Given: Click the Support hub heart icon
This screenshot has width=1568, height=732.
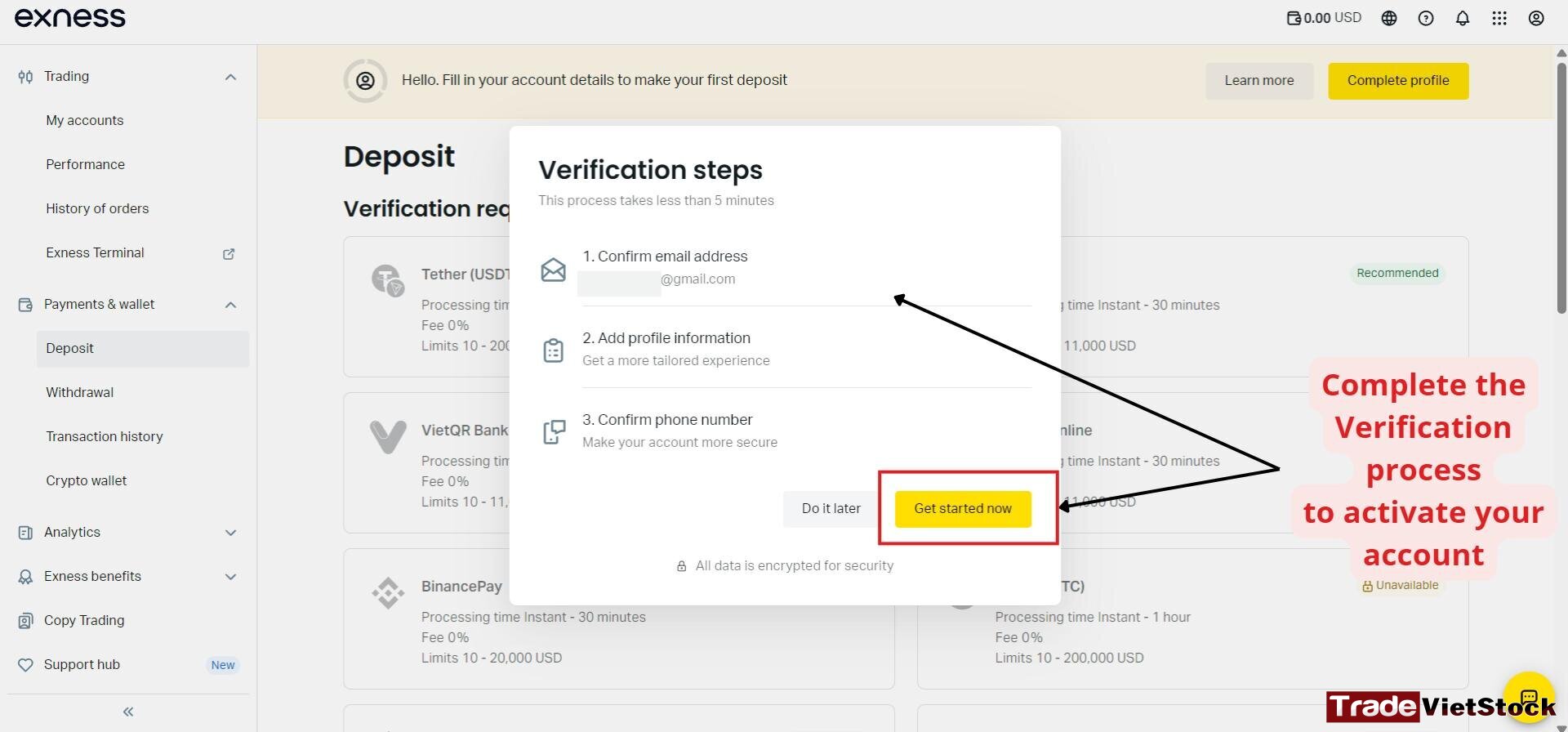Looking at the screenshot, I should [25, 665].
